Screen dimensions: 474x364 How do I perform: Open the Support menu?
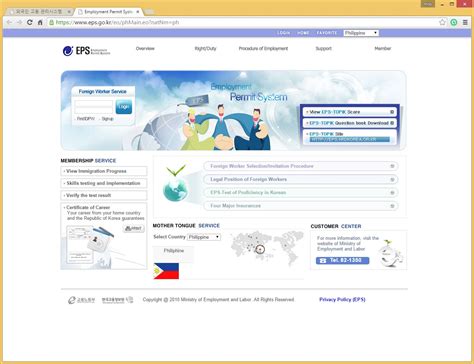click(324, 49)
